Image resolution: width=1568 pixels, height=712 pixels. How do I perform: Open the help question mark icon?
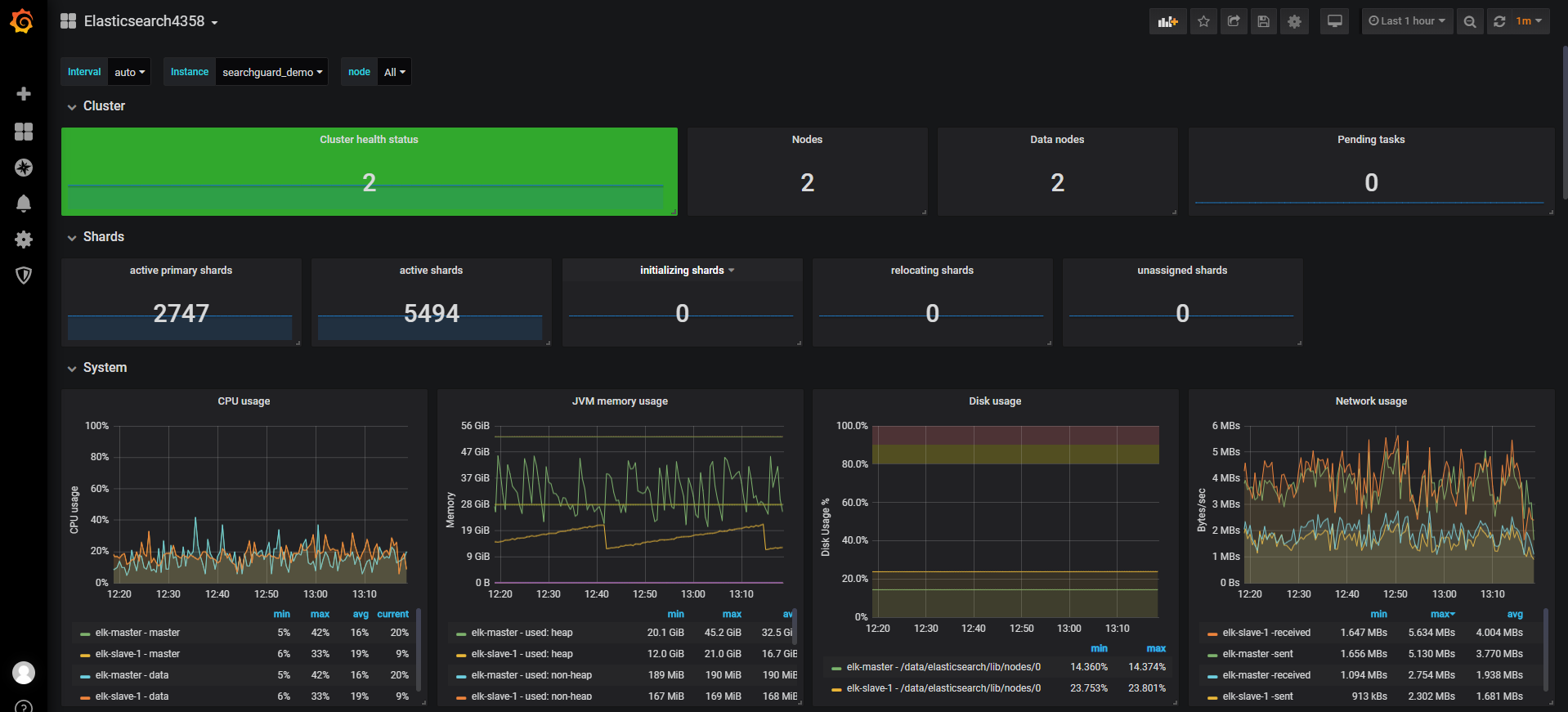coord(24,706)
